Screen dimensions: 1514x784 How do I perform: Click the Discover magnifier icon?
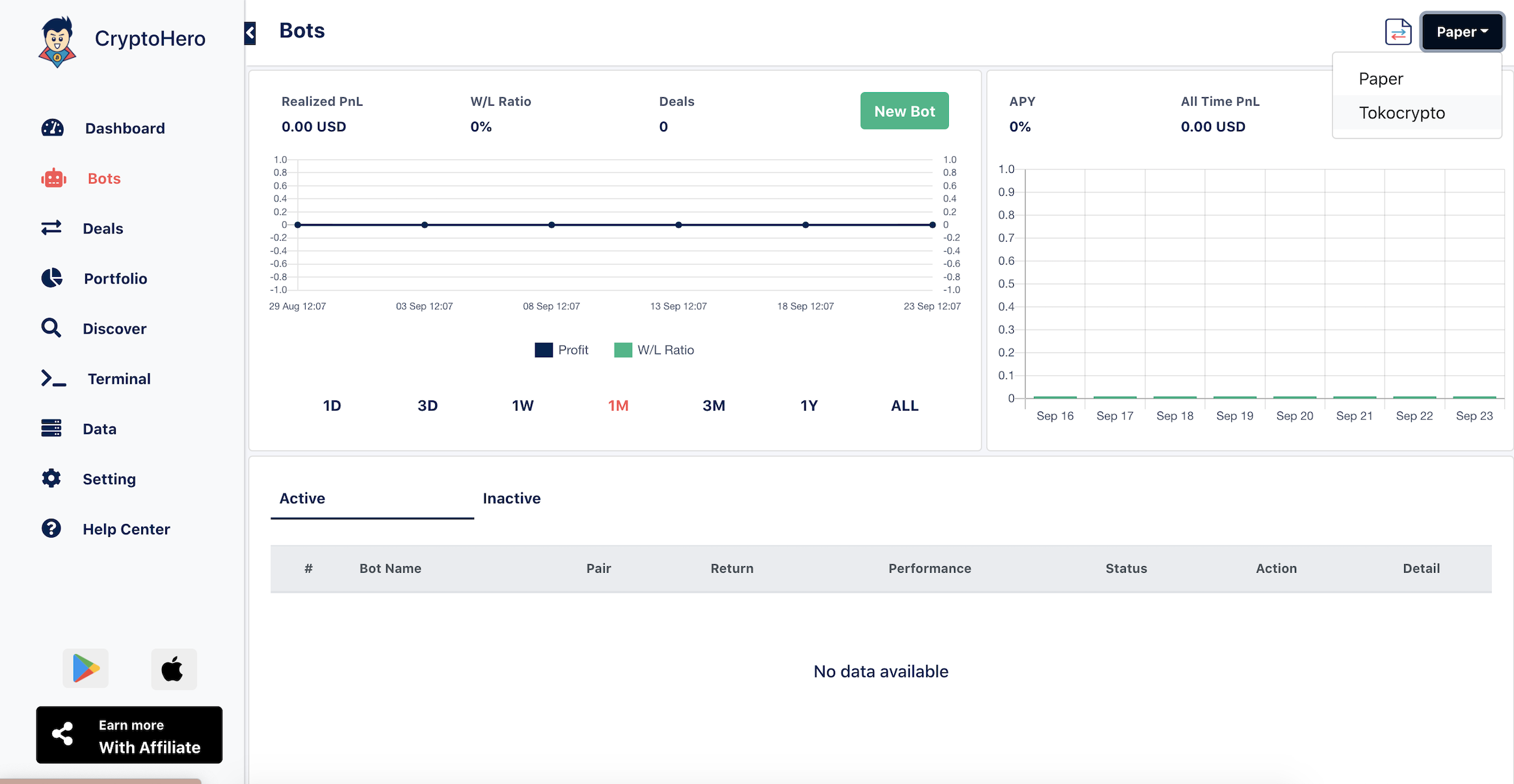coord(51,328)
